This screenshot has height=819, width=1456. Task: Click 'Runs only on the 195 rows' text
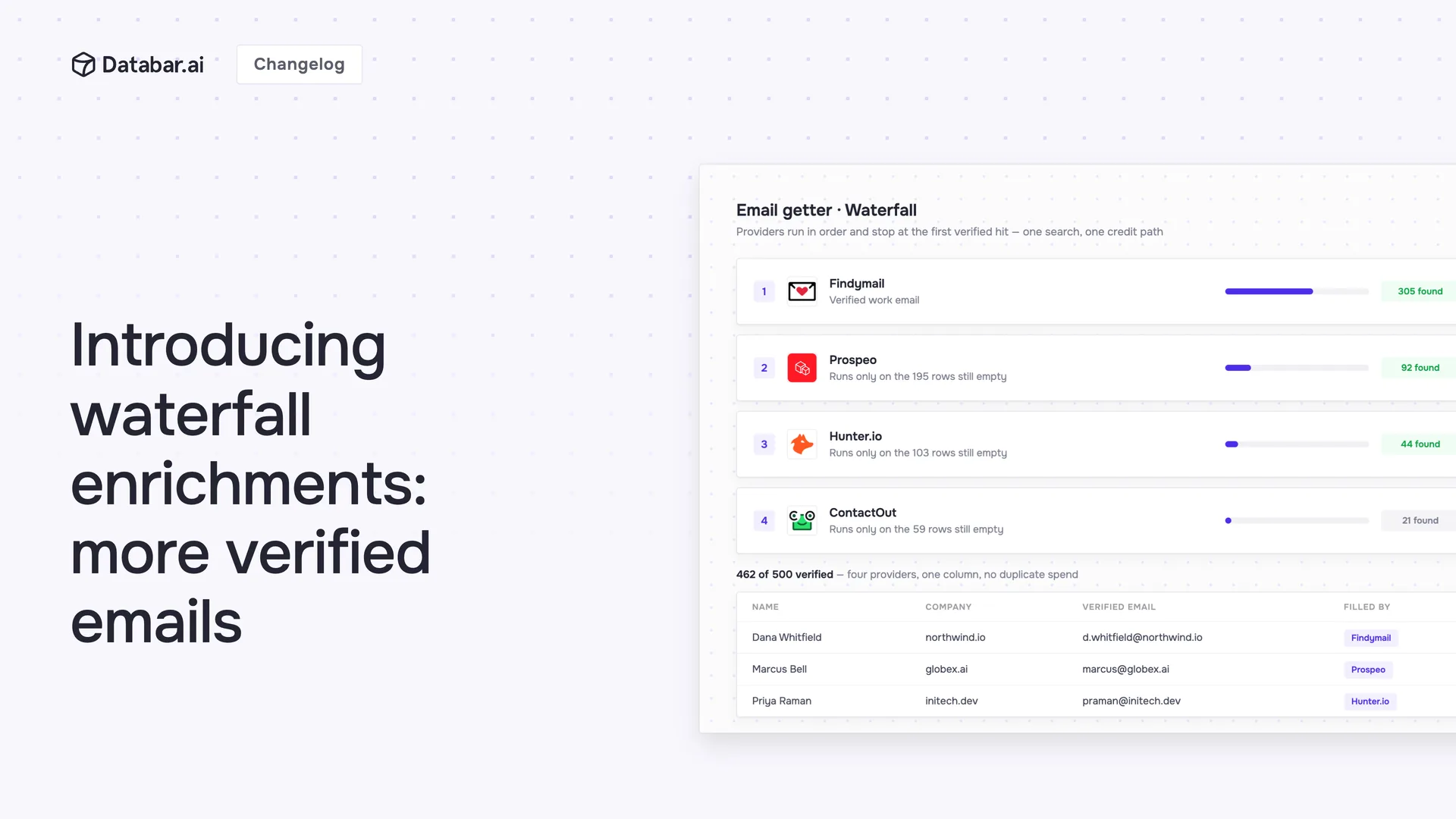[x=918, y=376]
